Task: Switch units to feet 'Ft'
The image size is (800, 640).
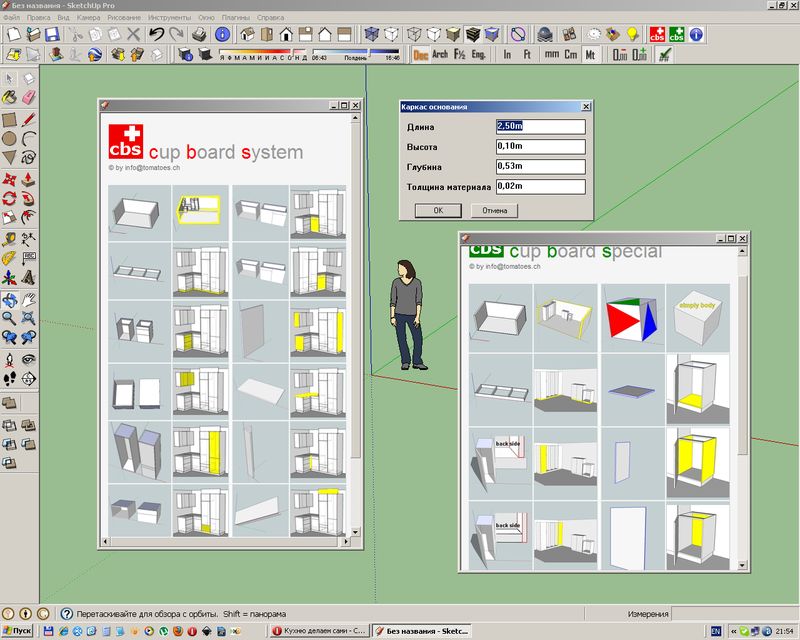Action: [527, 55]
